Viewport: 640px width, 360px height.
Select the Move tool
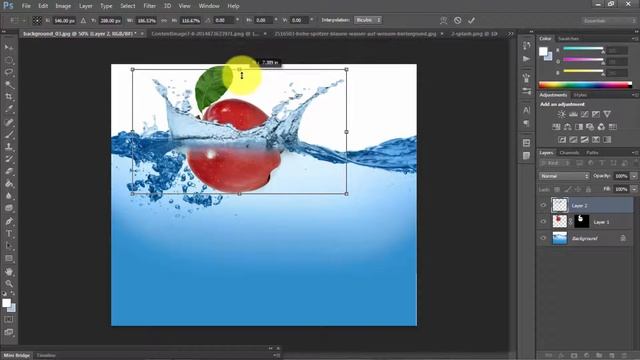pyautogui.click(x=9, y=47)
